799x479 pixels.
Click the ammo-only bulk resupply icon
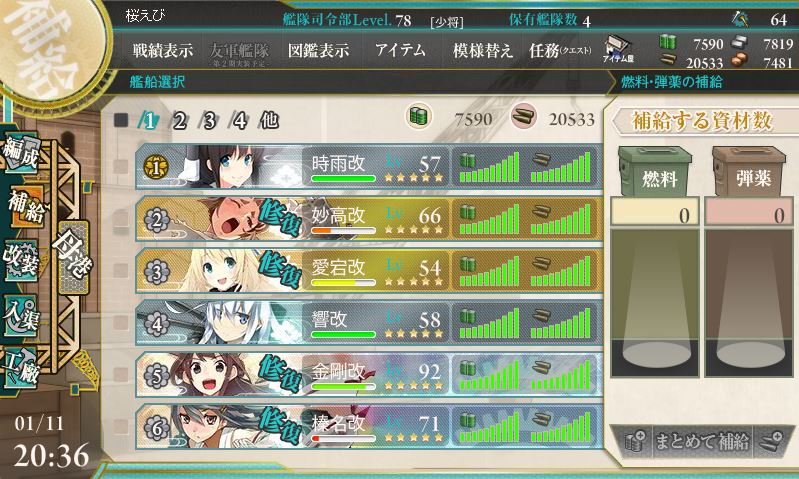[x=770, y=441]
